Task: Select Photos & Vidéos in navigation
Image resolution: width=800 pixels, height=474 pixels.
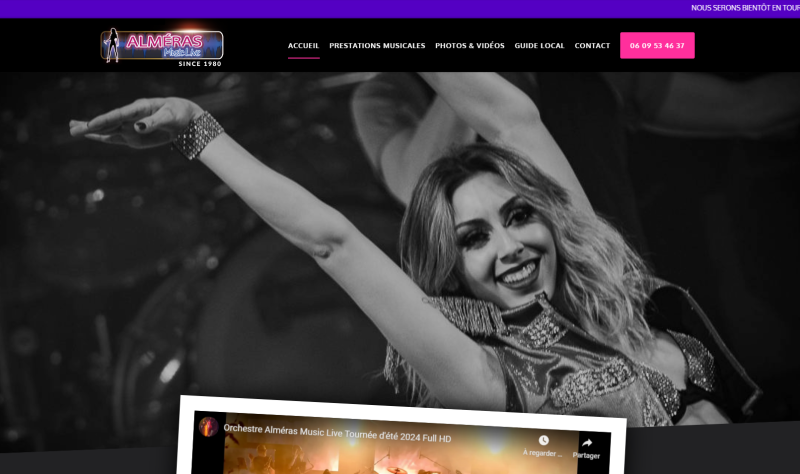Action: click(469, 46)
